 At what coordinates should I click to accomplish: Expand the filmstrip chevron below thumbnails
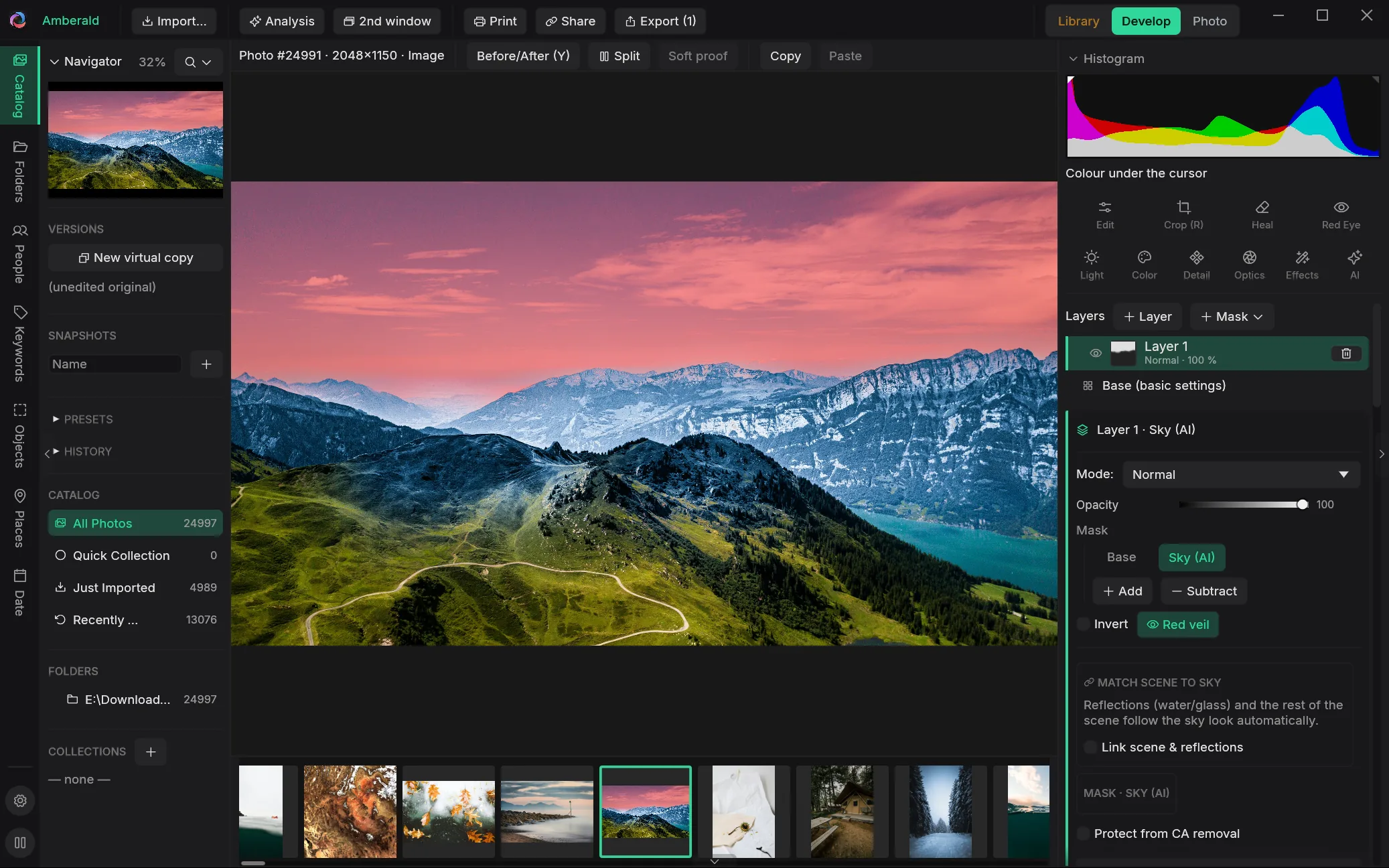(715, 861)
